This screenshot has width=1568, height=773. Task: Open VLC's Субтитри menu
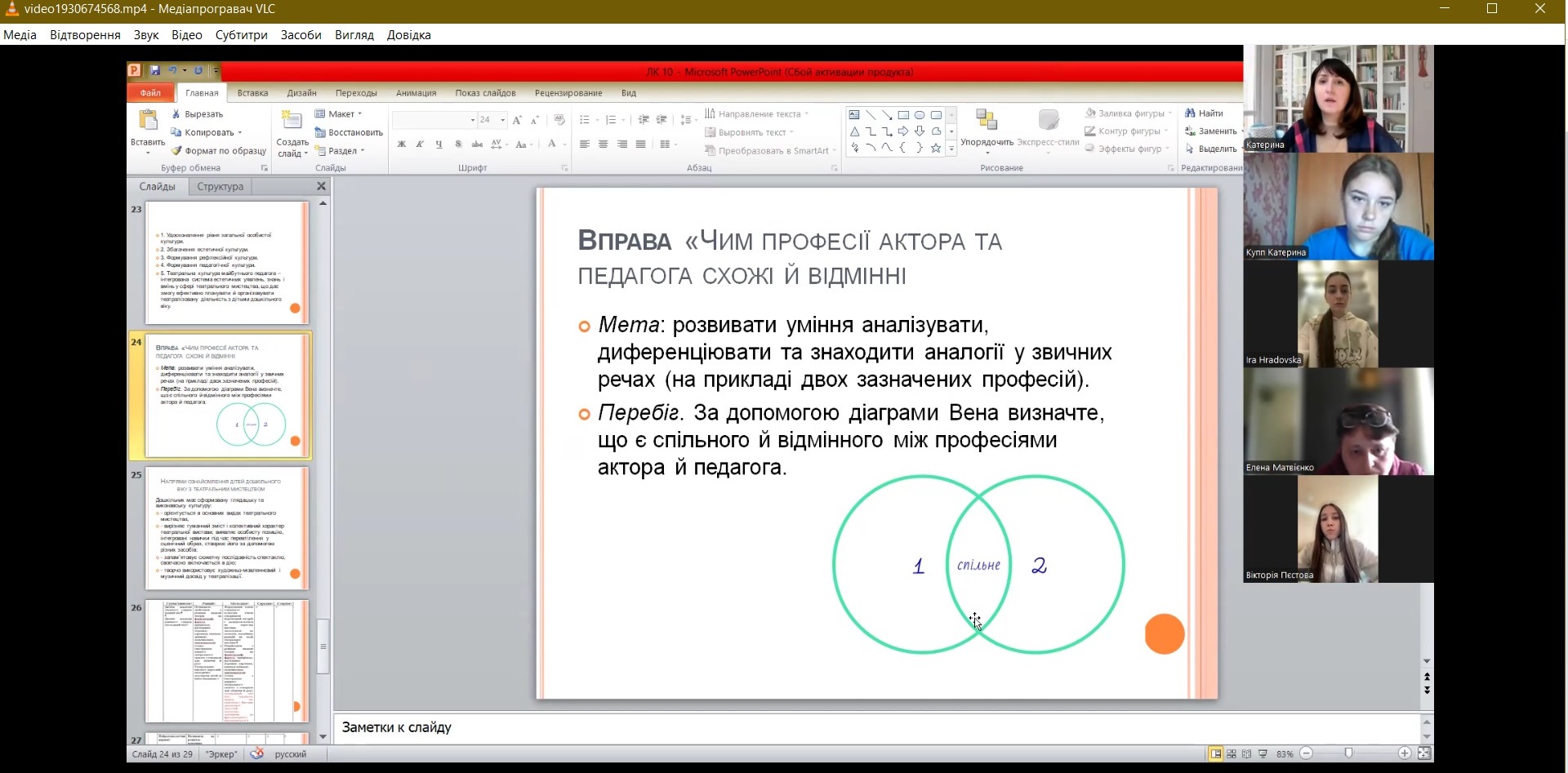(241, 35)
